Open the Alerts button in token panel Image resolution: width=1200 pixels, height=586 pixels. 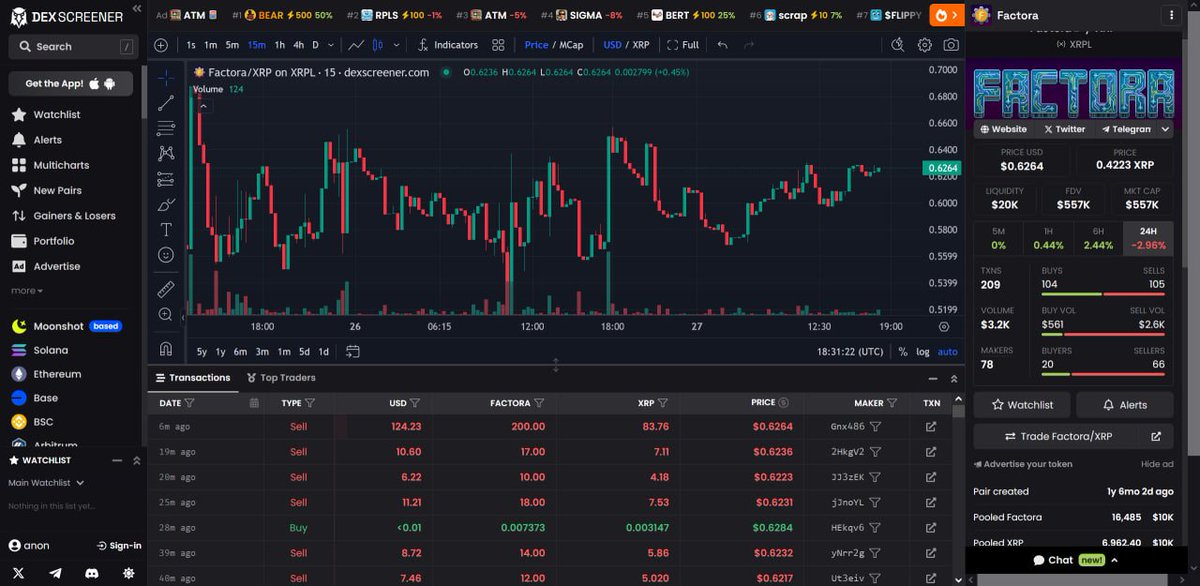point(1125,405)
